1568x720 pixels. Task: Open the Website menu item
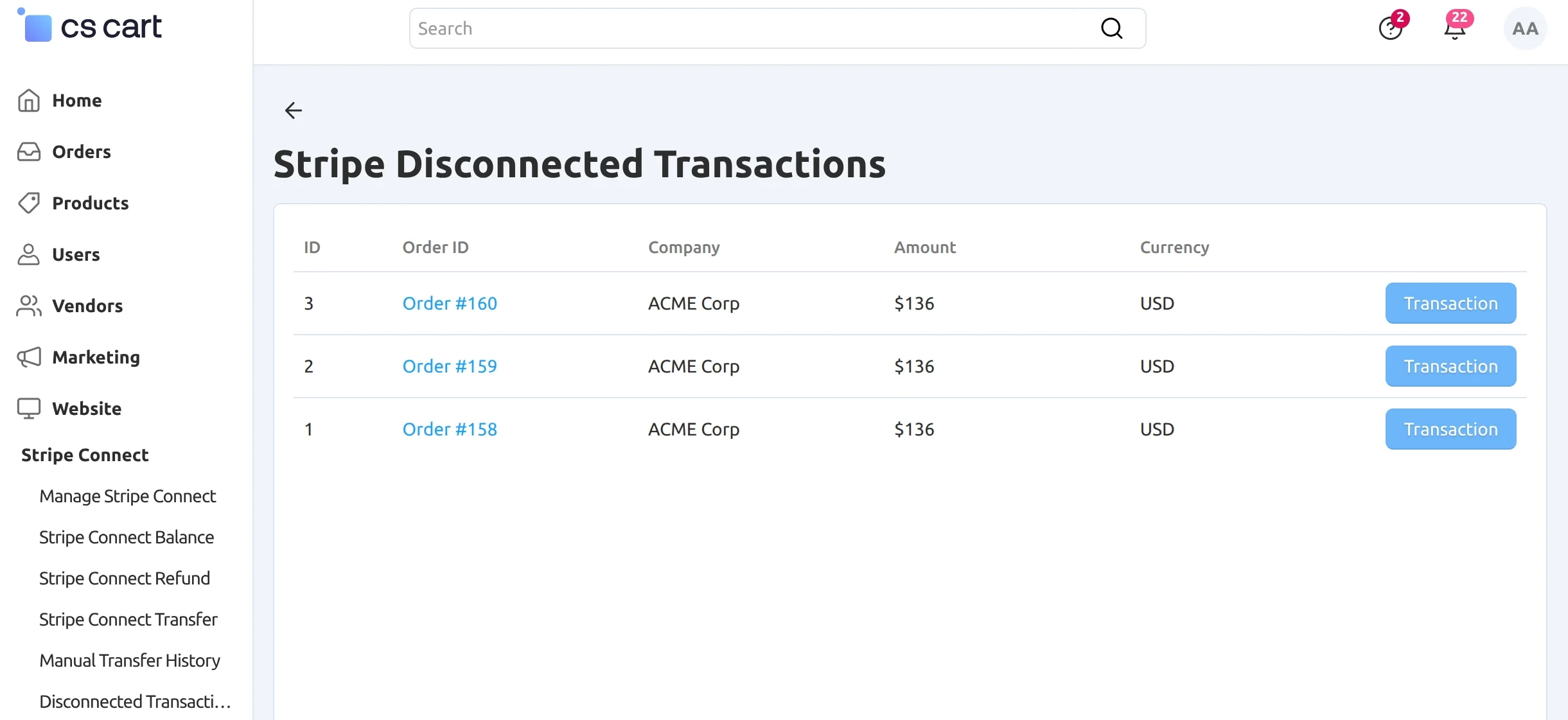click(87, 408)
